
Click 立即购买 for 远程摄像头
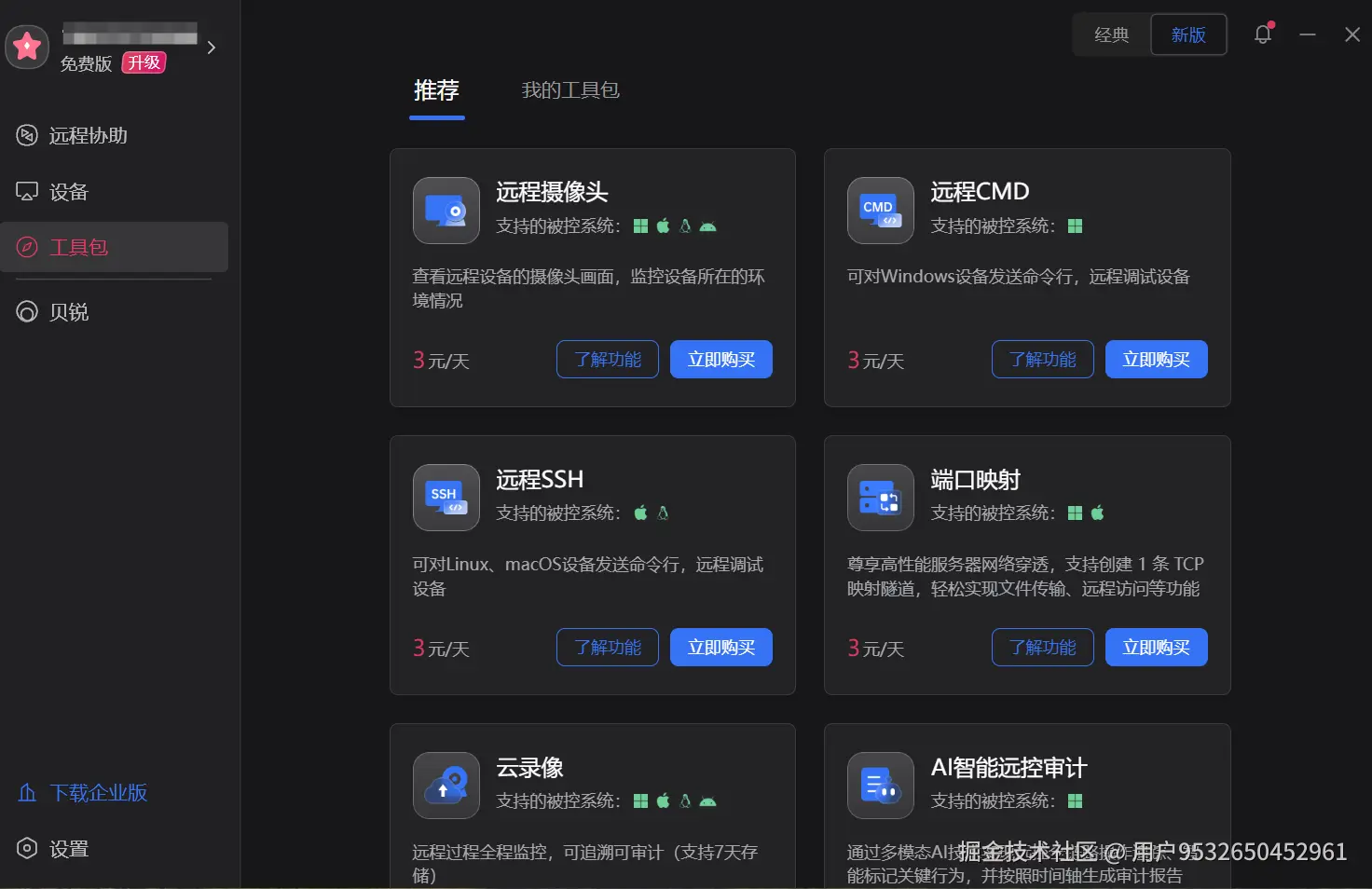(x=721, y=360)
